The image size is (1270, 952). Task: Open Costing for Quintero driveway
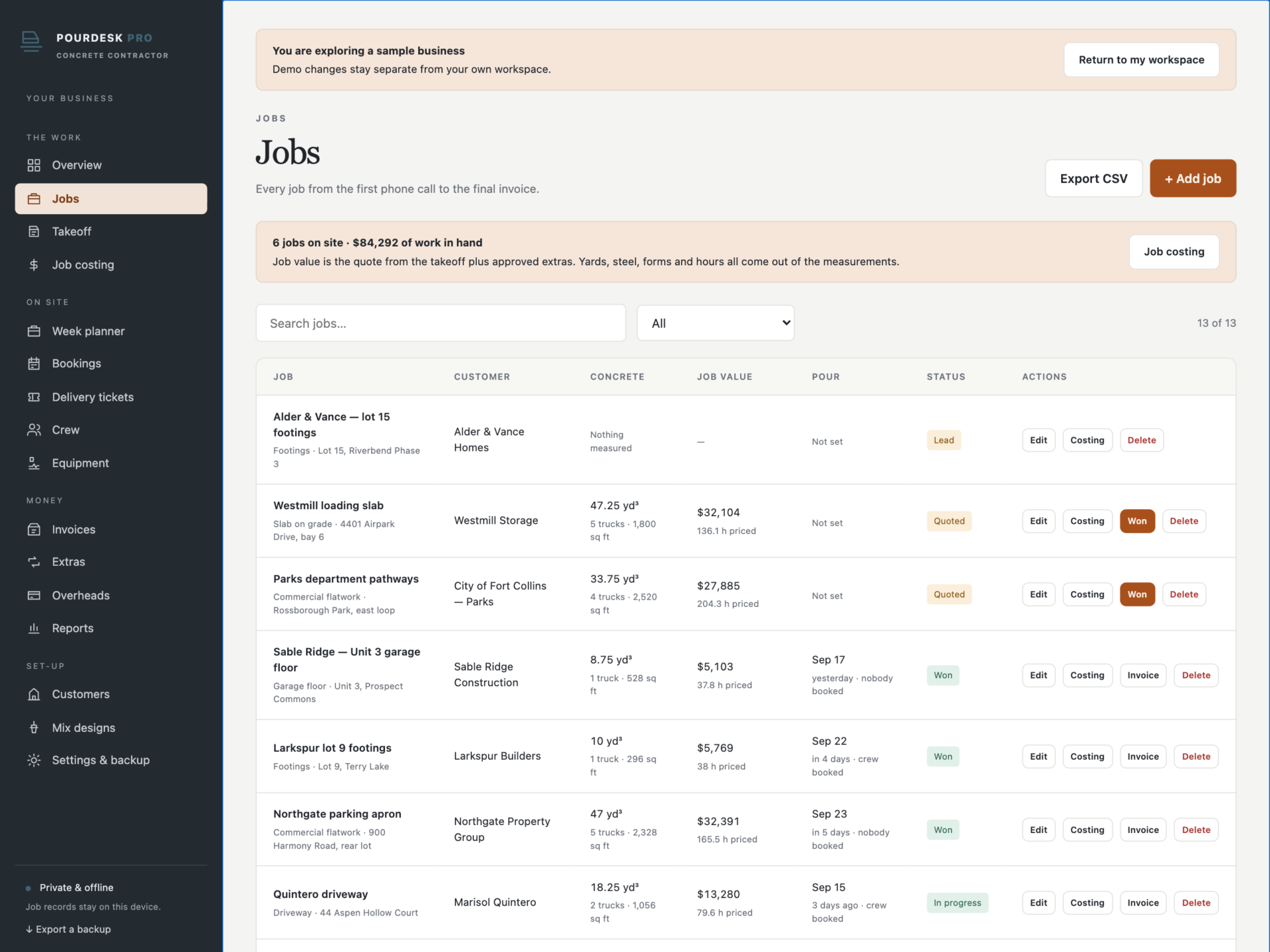coord(1087,902)
